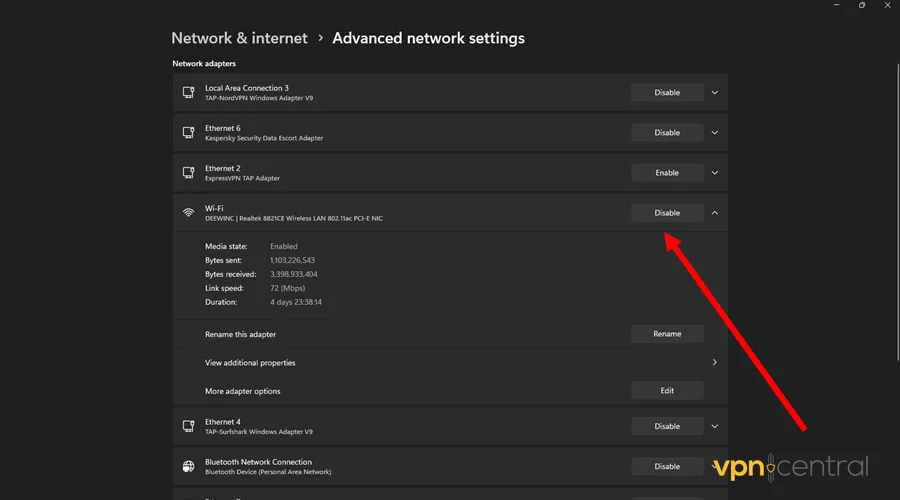
Task: Click Edit for more adapter options
Action: tap(667, 391)
